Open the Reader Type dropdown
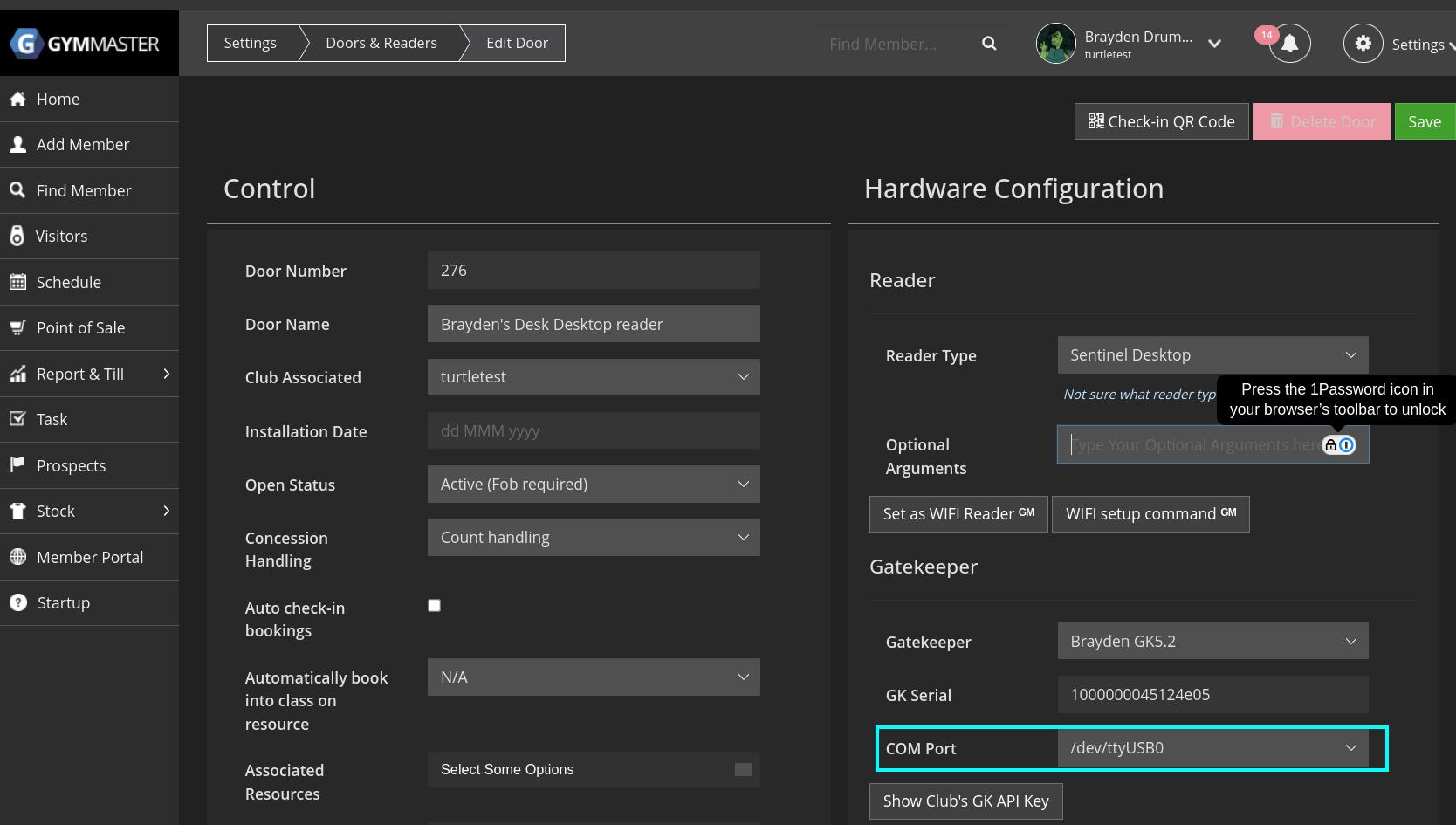This screenshot has height=825, width=1456. [x=1212, y=355]
